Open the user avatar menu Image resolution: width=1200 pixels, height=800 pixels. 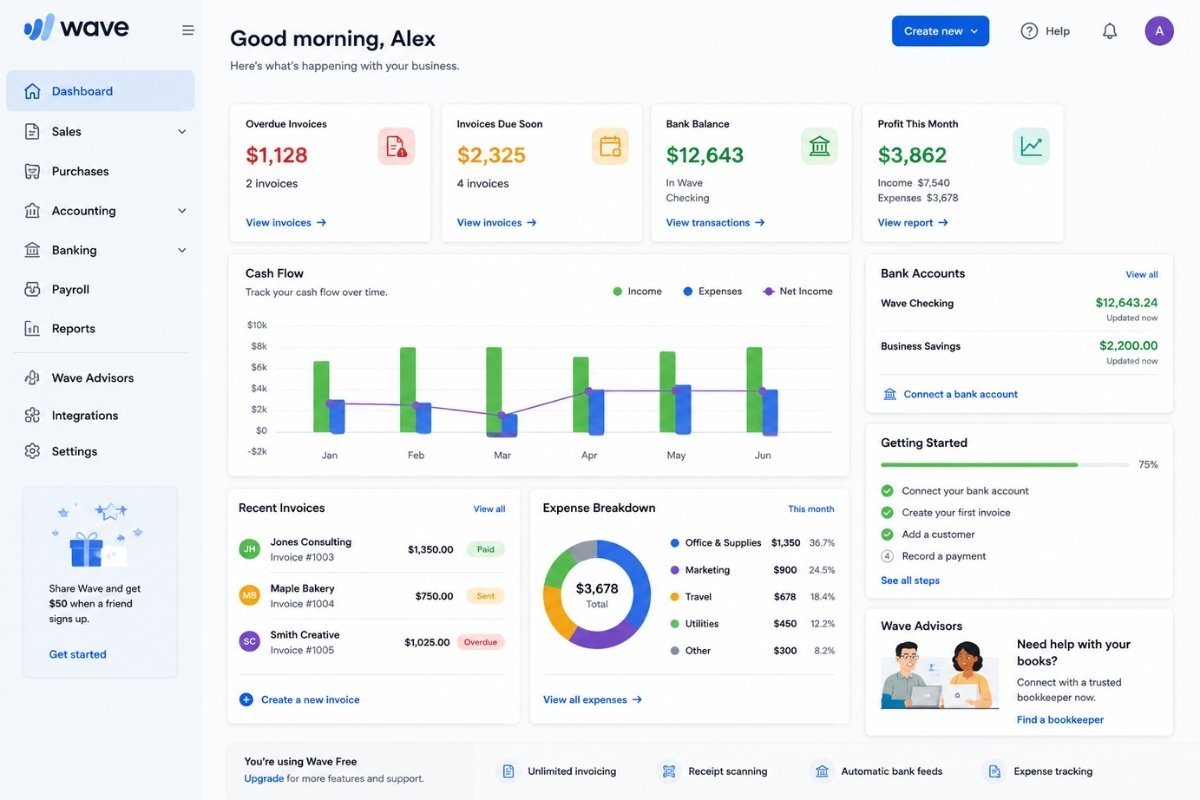(1159, 31)
